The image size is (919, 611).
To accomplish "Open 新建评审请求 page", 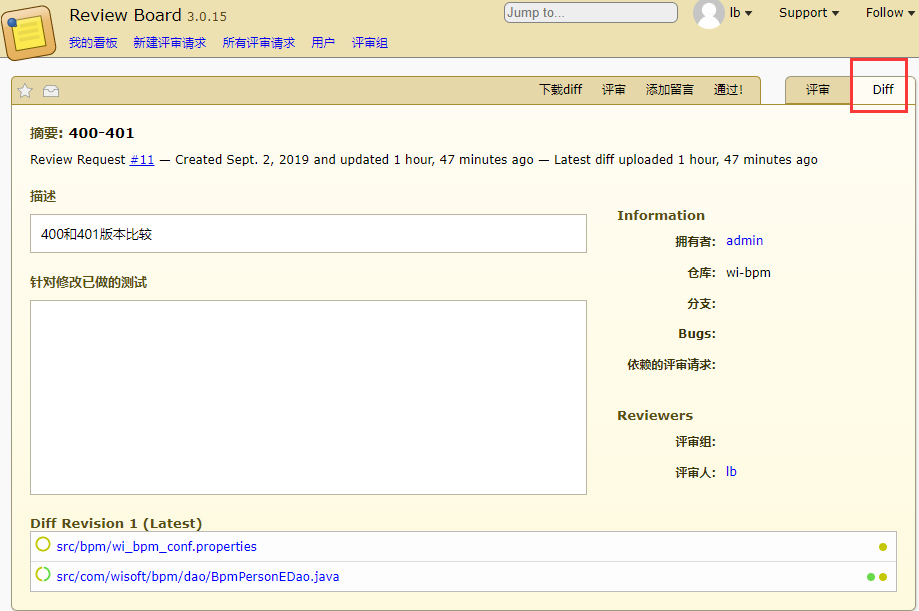I will tap(169, 43).
